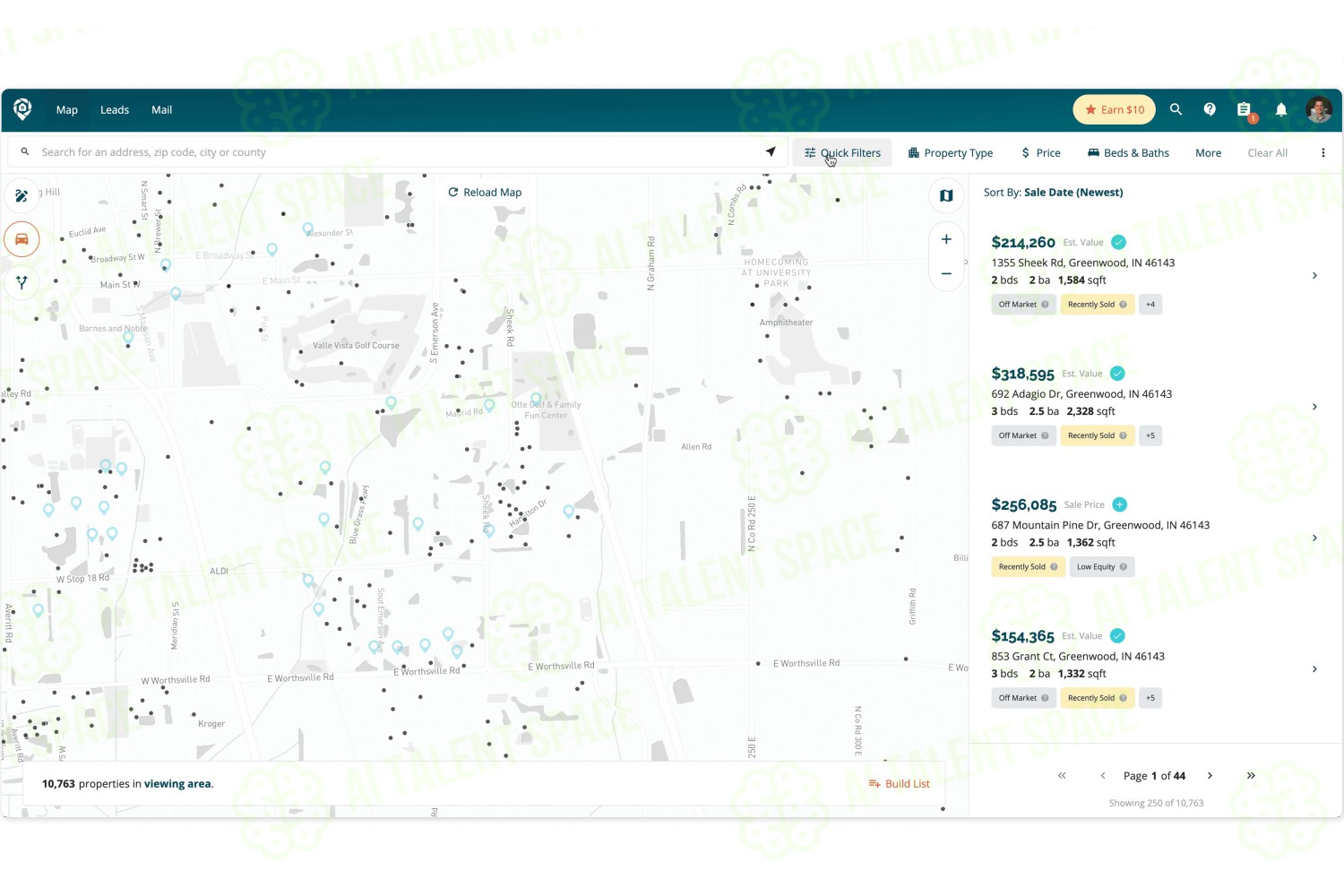Screen dimensions: 1344x896
Task: Click verified check beside $154,365
Action: (1117, 636)
